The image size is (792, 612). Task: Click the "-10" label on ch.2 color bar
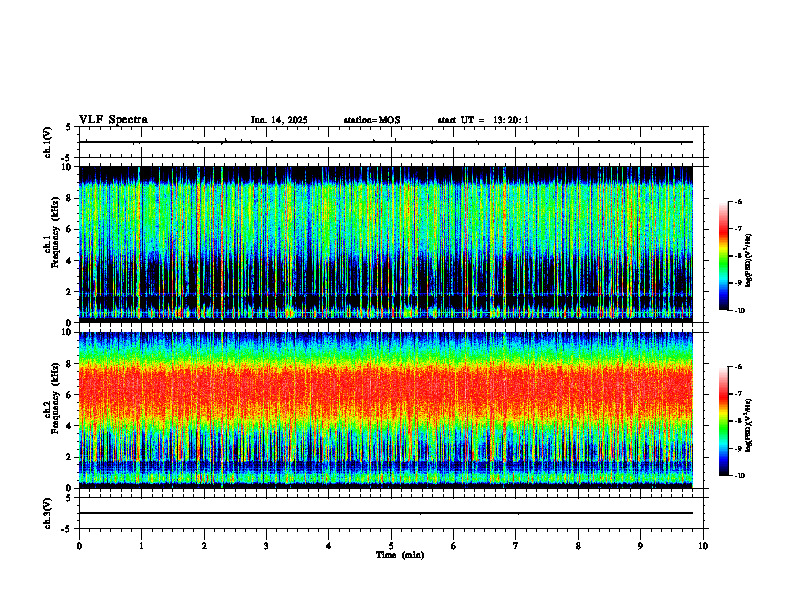739,476
